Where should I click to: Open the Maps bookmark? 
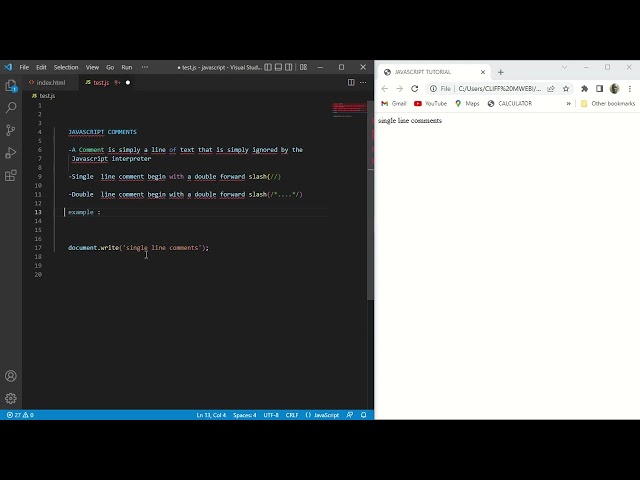(x=467, y=104)
